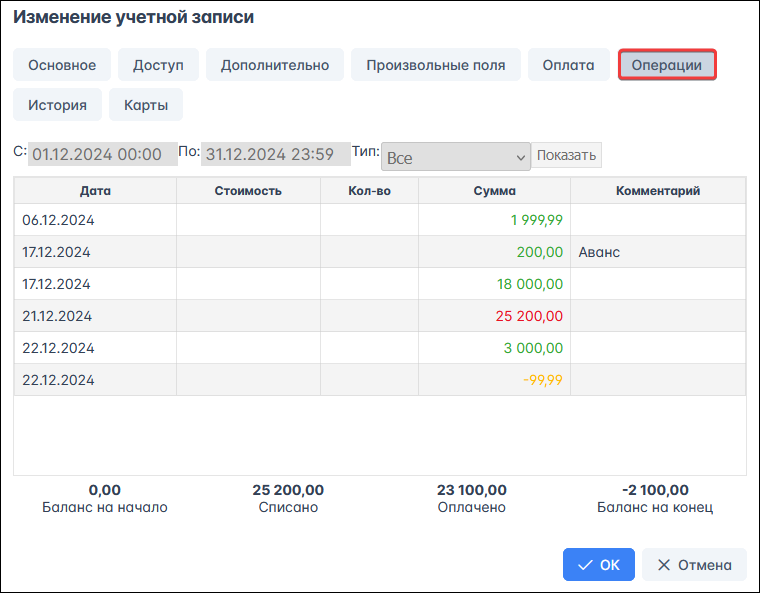760x593 pixels.
Task: Open the Дополнительно tab
Action: pos(275,65)
